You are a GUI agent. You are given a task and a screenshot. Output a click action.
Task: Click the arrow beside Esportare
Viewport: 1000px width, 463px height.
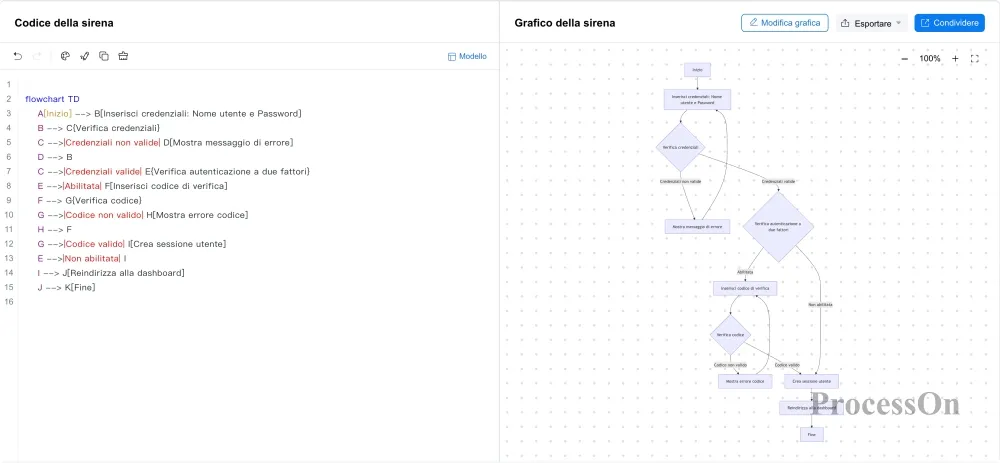coord(899,23)
